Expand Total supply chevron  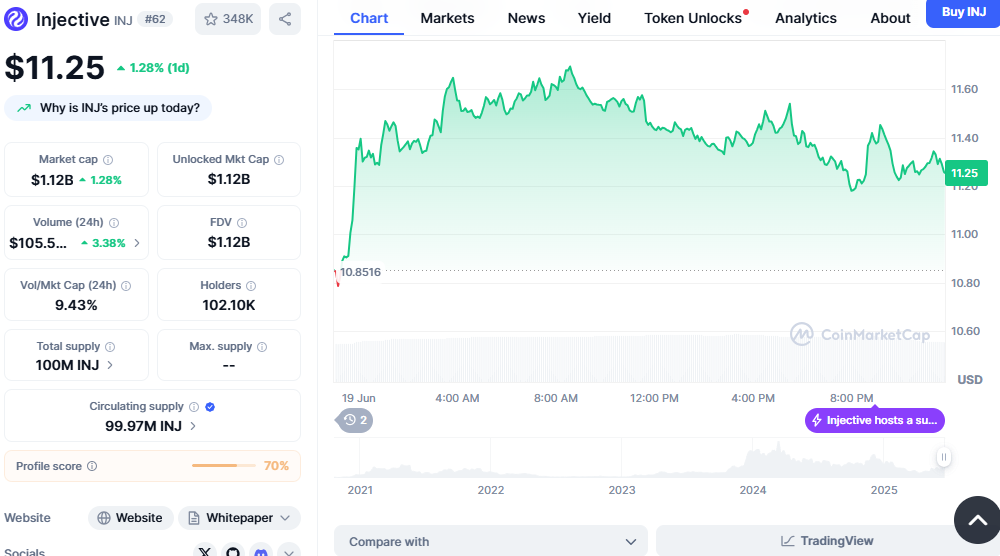(110, 365)
